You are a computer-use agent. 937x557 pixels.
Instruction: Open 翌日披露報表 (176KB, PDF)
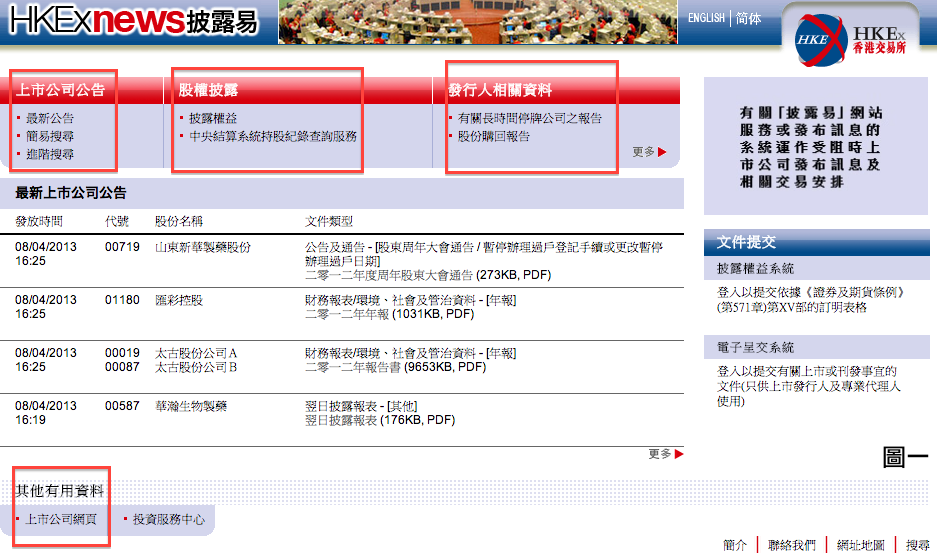click(x=379, y=420)
